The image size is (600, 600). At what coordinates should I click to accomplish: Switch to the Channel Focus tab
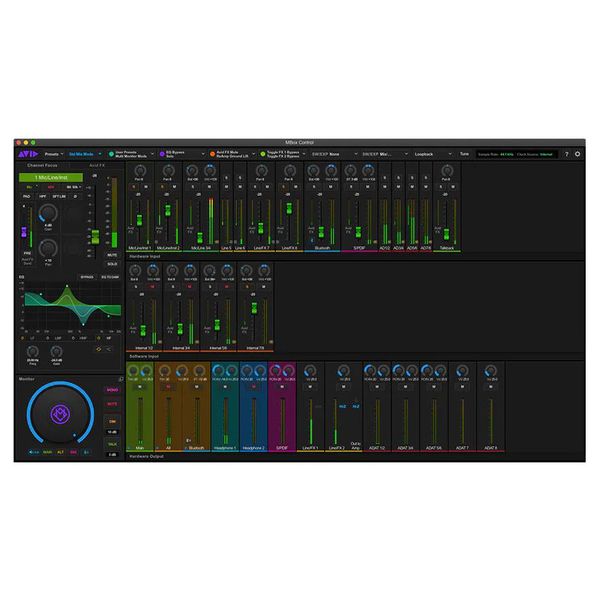click(x=42, y=165)
